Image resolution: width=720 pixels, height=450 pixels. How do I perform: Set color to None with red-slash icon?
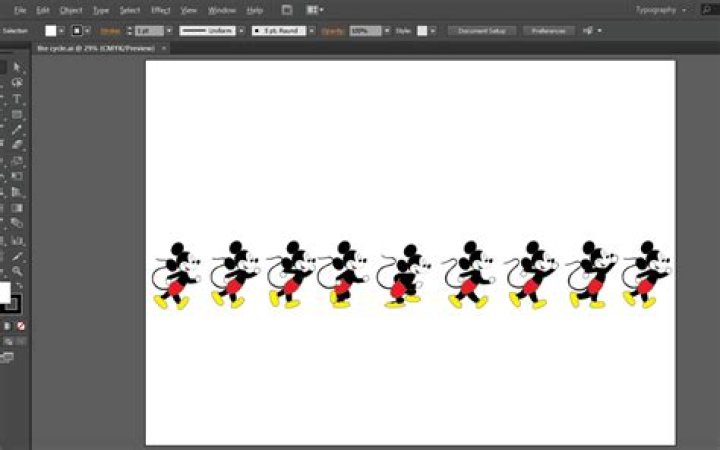pos(21,326)
